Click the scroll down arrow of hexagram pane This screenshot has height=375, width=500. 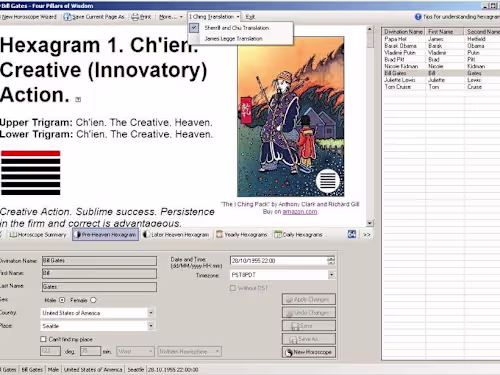tap(369, 223)
